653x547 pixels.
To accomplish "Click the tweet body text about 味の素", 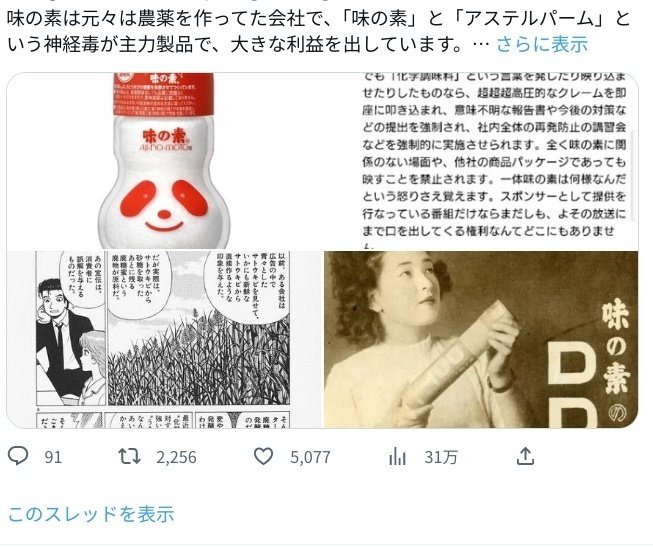I will [319, 32].
